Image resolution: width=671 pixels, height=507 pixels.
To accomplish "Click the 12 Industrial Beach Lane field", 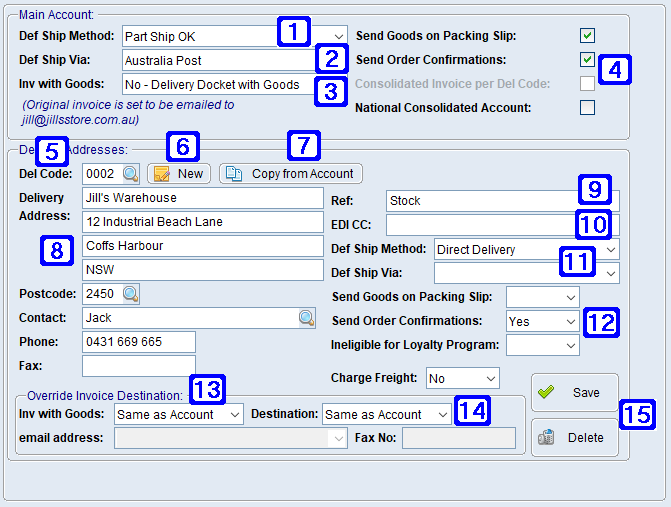I will pyautogui.click(x=203, y=222).
